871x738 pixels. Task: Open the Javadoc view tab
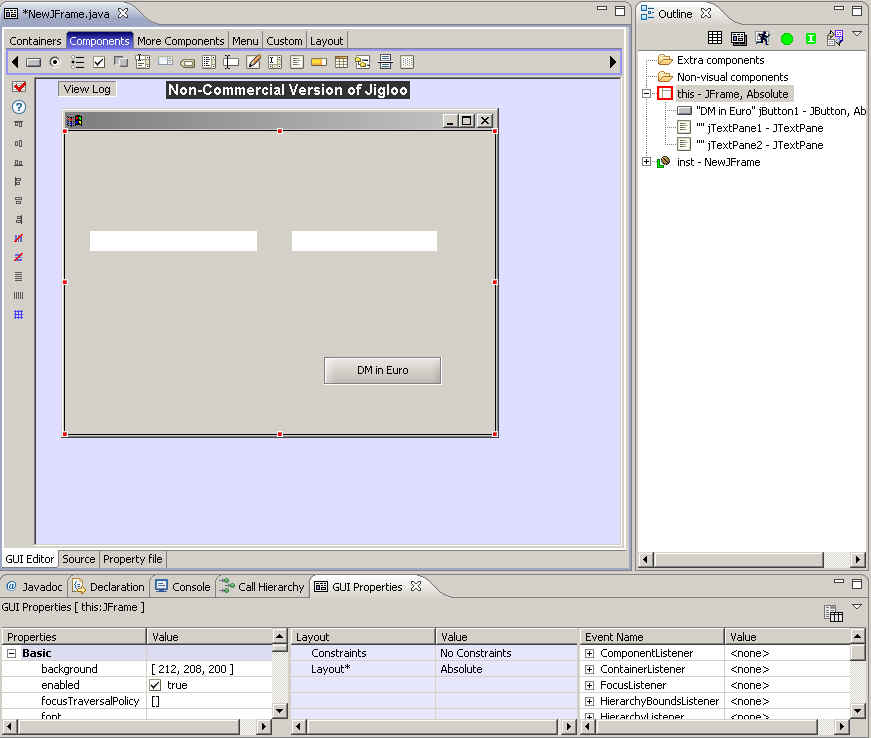(x=34, y=587)
